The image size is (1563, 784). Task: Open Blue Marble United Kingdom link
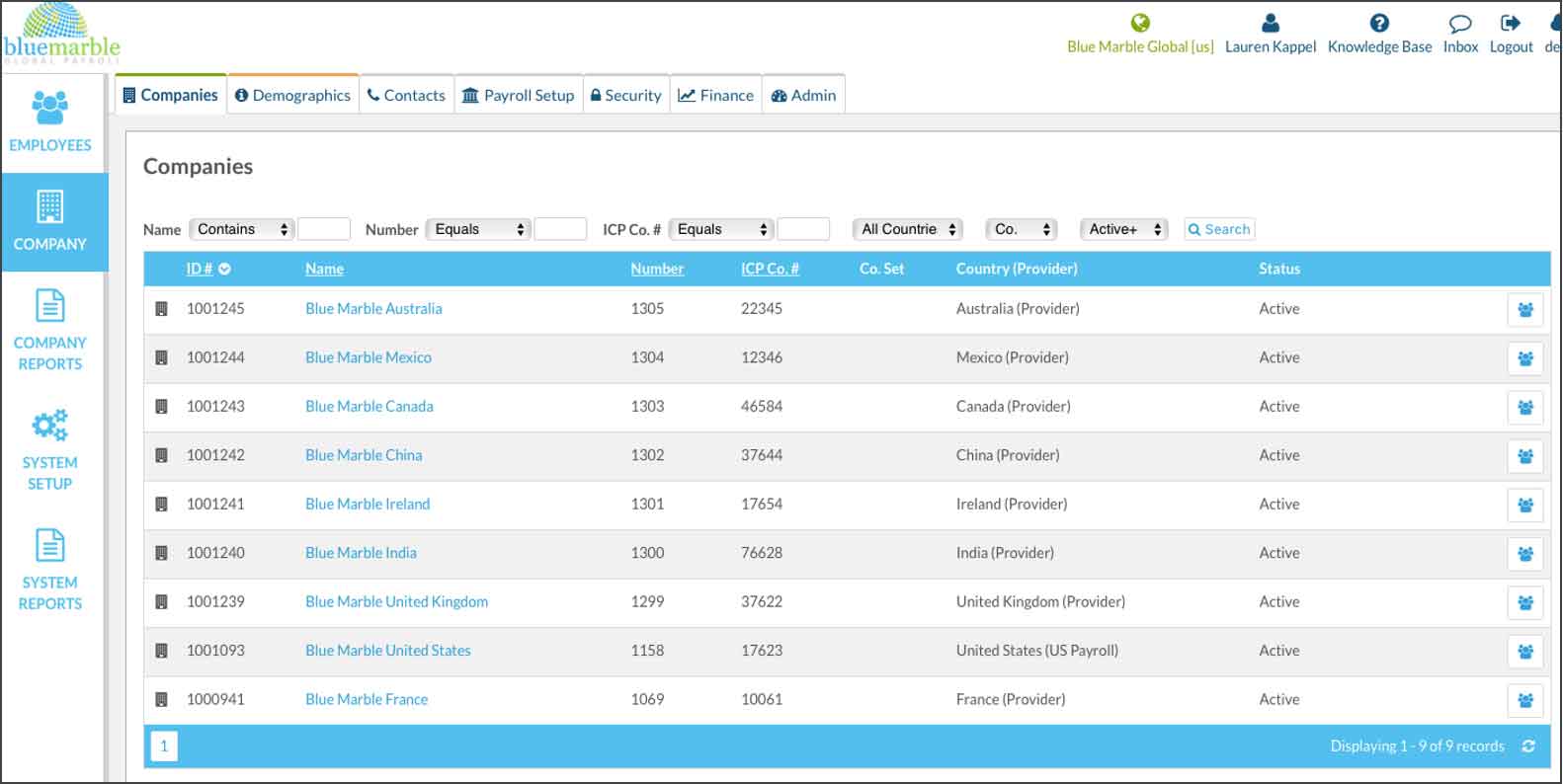[396, 601]
